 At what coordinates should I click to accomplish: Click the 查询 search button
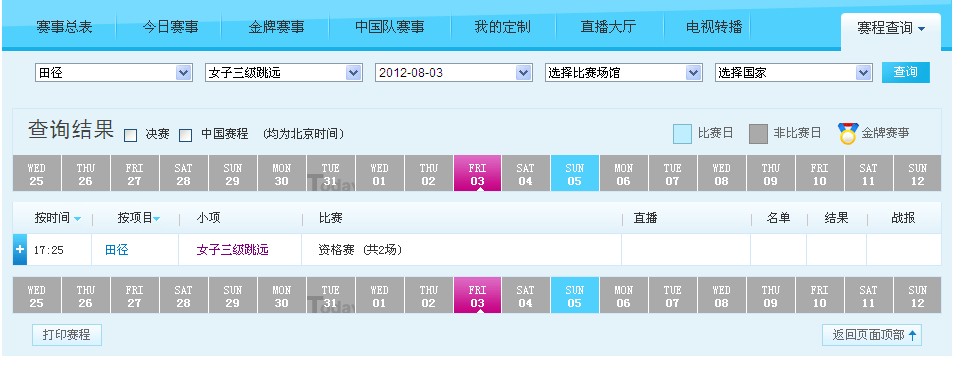click(906, 72)
